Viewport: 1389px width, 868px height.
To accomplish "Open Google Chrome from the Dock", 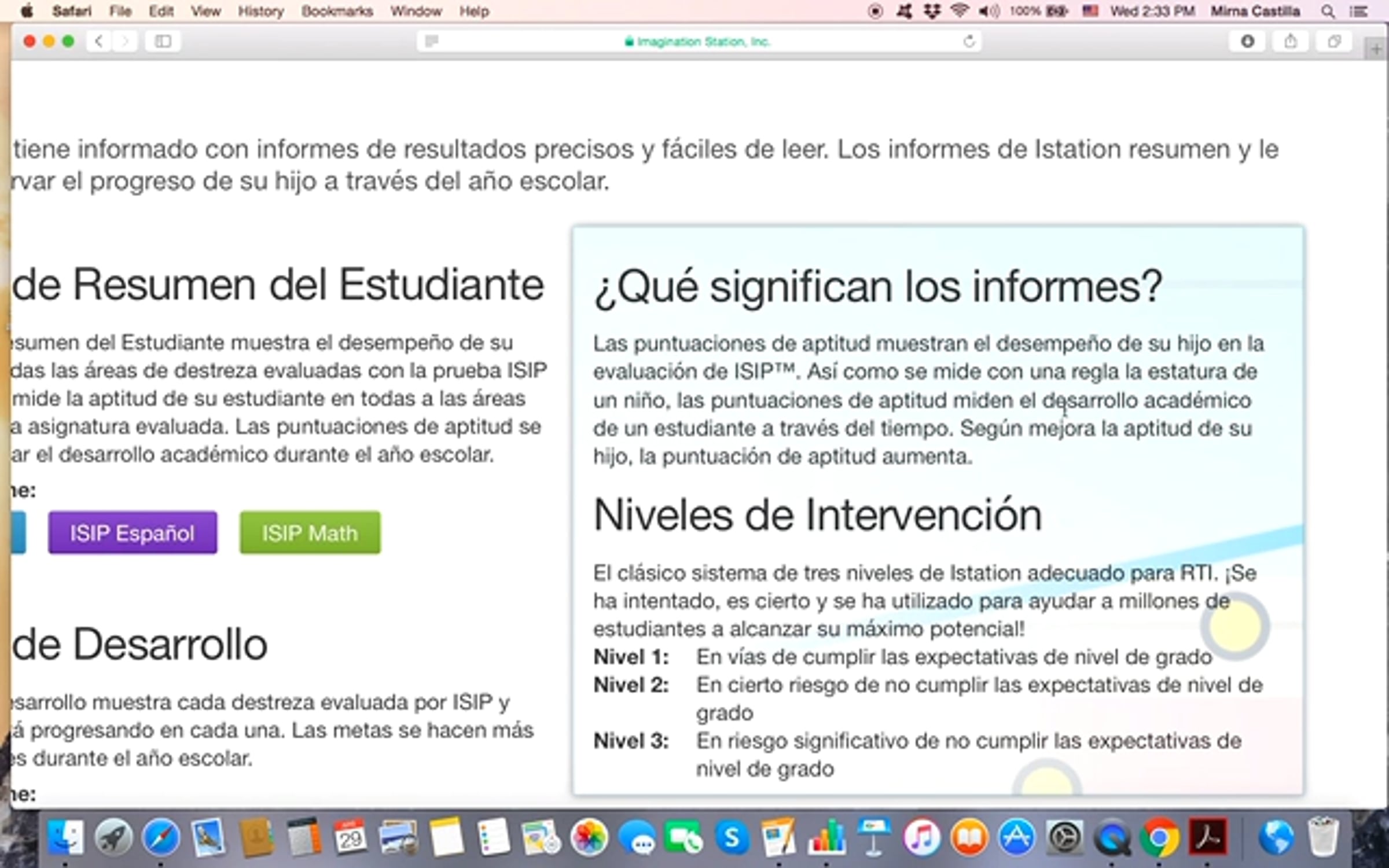I will coord(1160,837).
